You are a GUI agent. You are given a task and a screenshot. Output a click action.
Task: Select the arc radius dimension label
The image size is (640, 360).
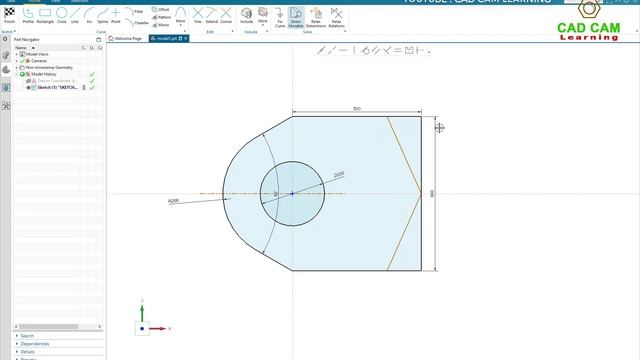point(173,201)
